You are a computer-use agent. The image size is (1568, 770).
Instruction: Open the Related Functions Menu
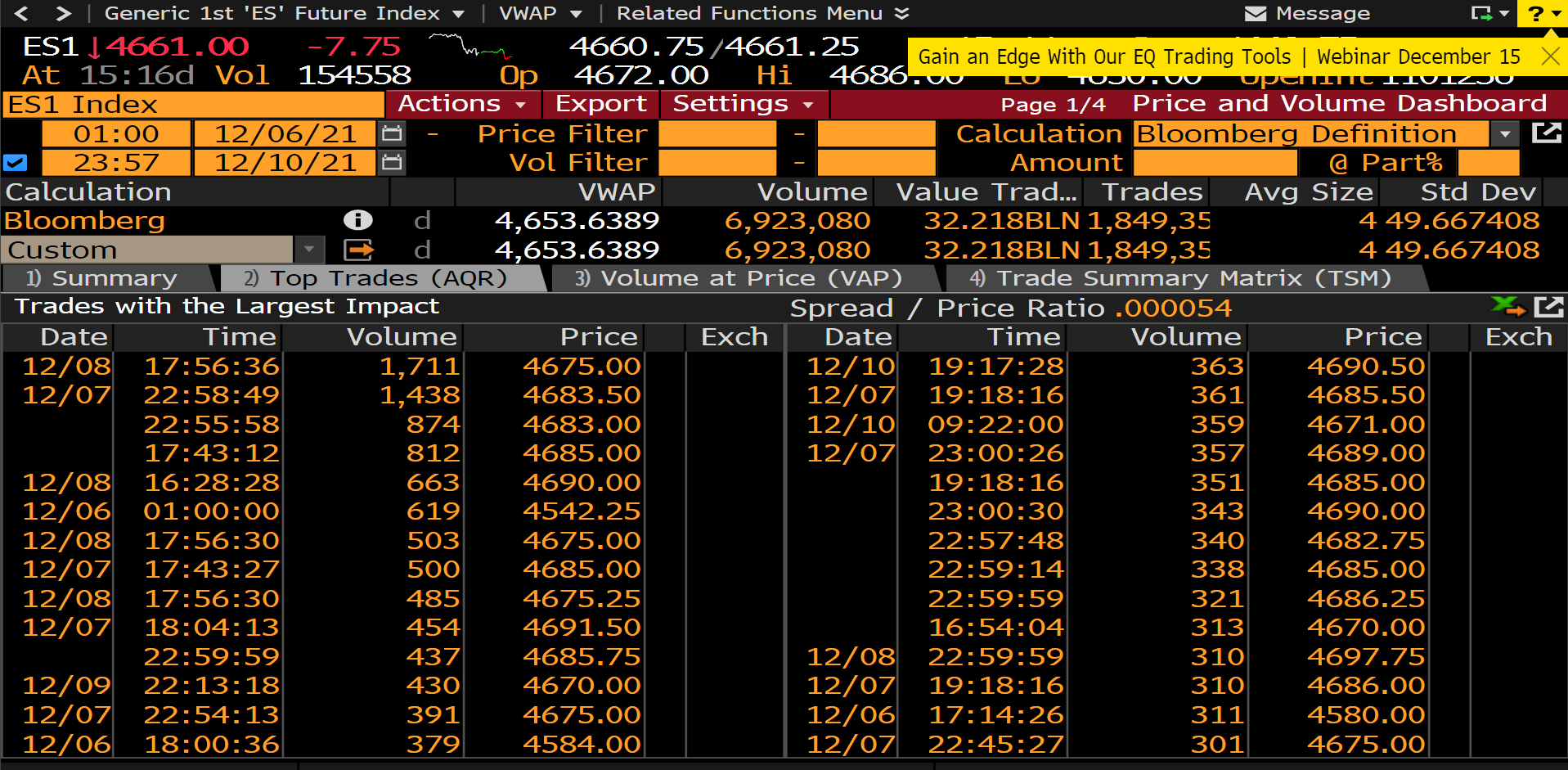pos(762,13)
